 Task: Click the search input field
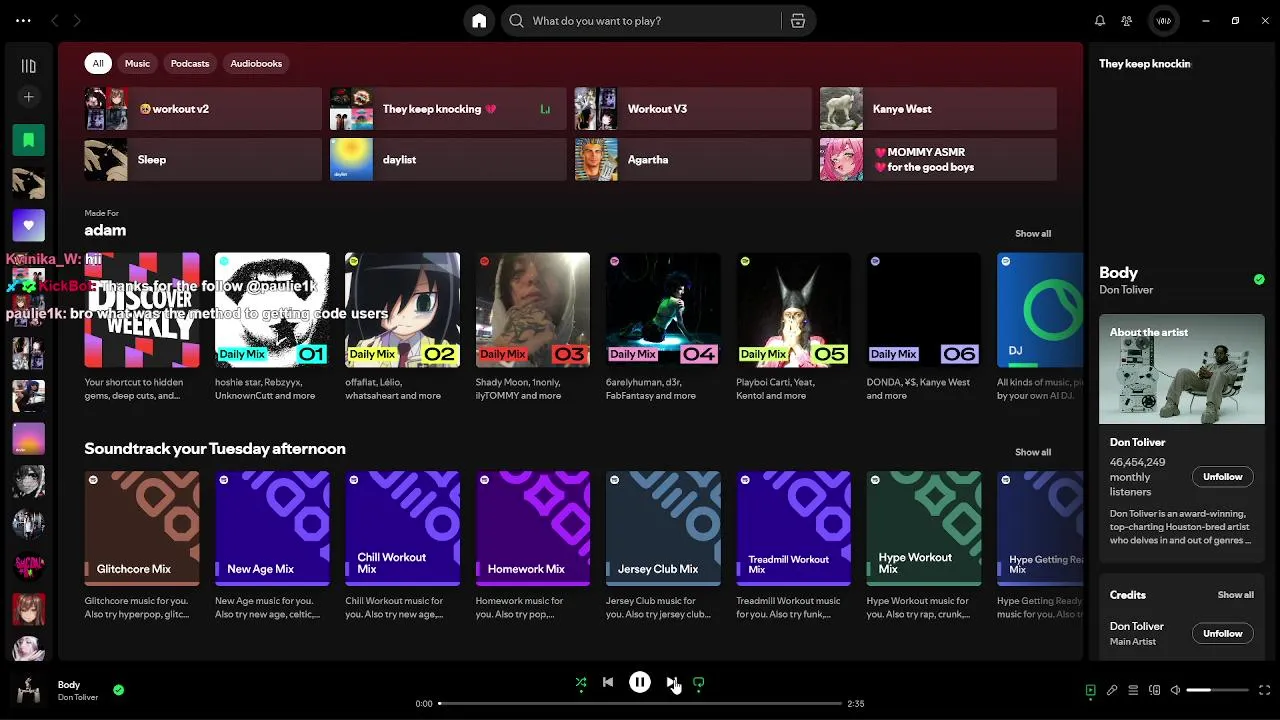coord(641,20)
